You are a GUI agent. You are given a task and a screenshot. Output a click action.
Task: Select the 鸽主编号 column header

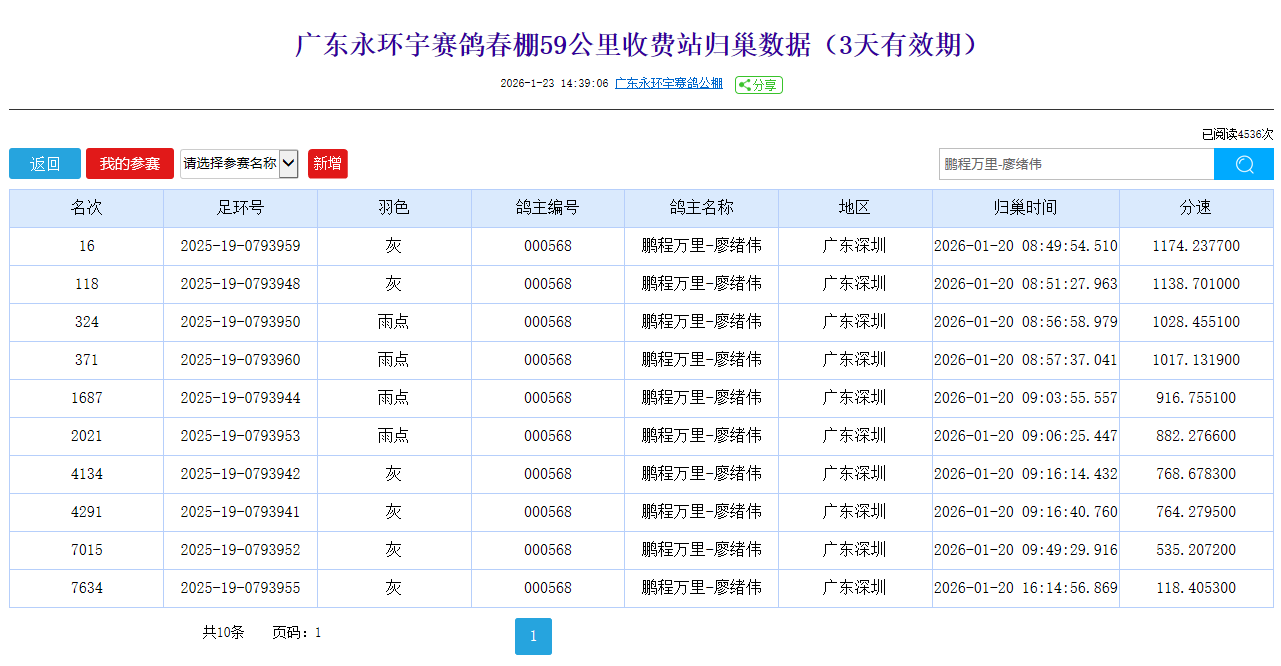(x=547, y=208)
